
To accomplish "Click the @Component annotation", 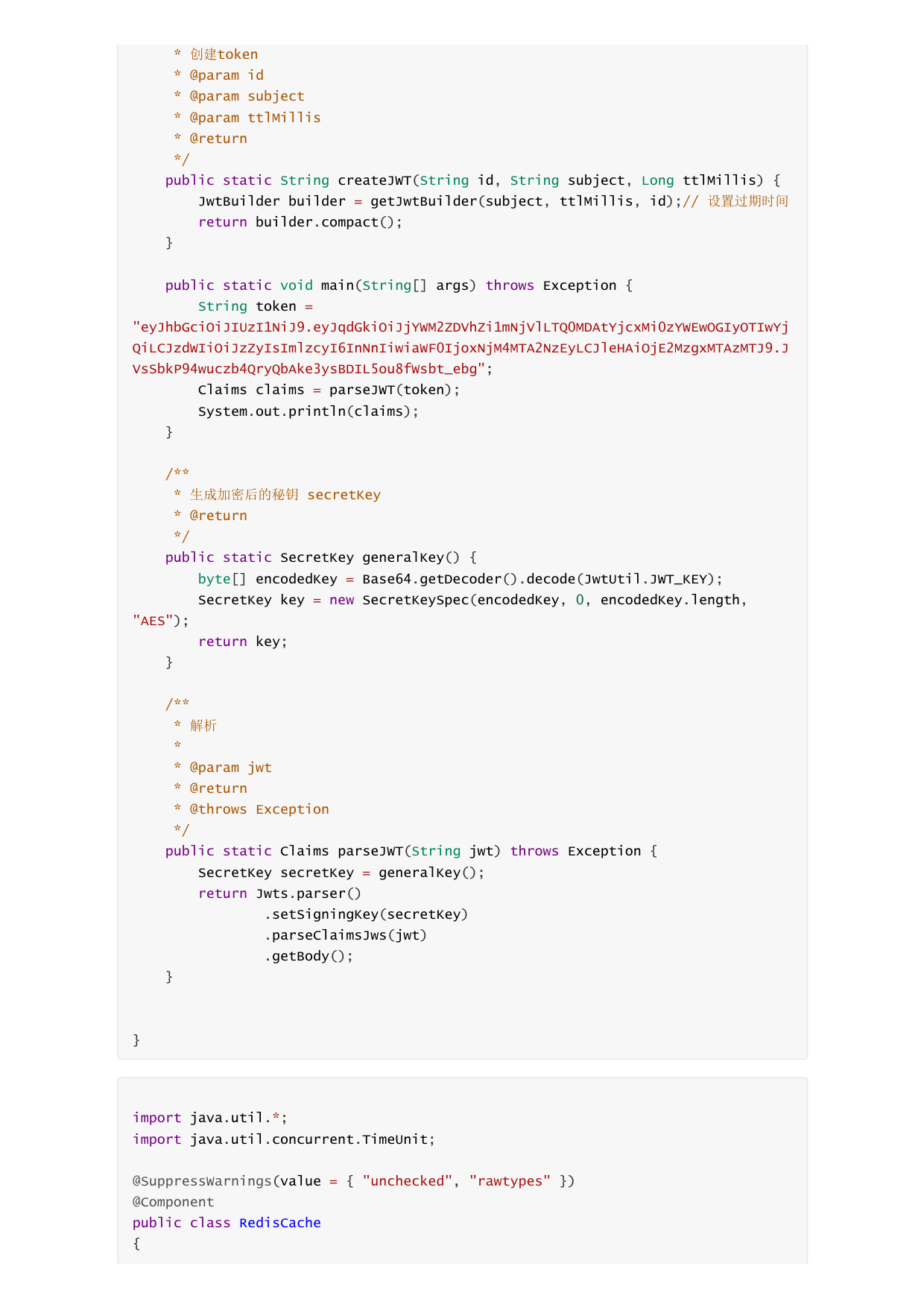I will [174, 1202].
